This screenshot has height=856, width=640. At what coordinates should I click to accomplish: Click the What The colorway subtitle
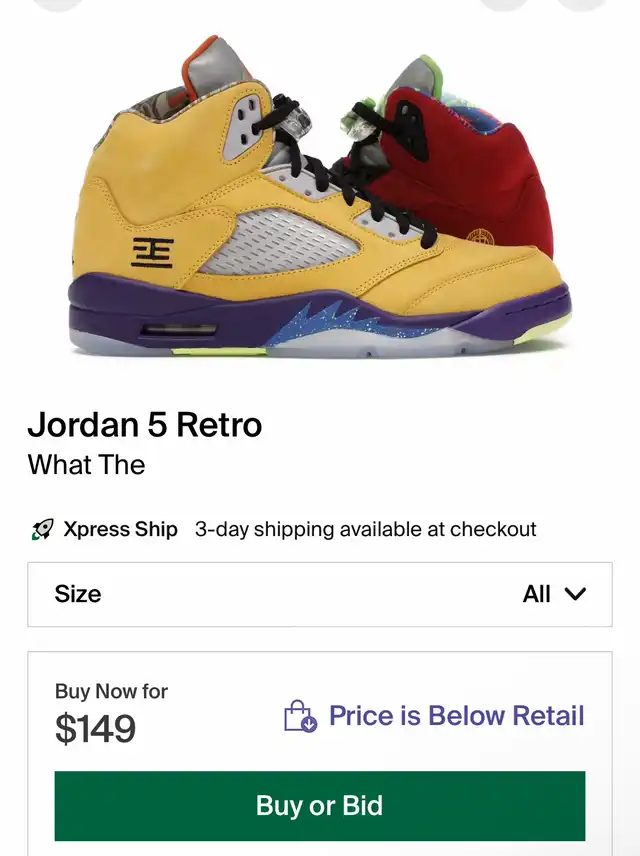(x=86, y=465)
